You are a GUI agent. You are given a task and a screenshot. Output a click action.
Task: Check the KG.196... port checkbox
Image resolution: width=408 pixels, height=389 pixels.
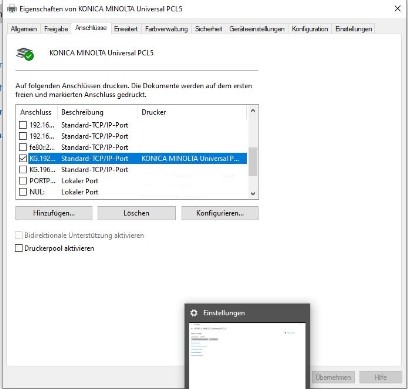coord(23,169)
